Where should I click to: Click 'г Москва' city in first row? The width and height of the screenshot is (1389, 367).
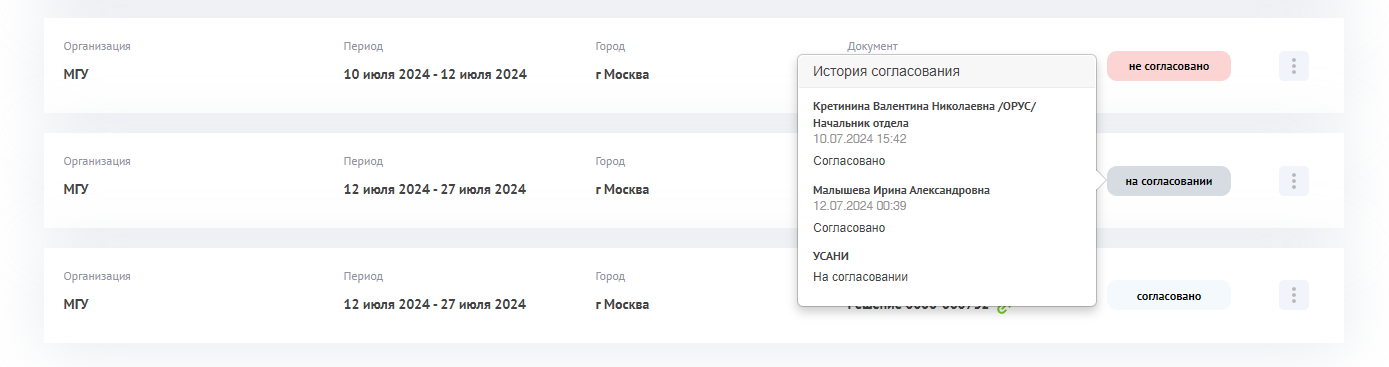coord(622,74)
